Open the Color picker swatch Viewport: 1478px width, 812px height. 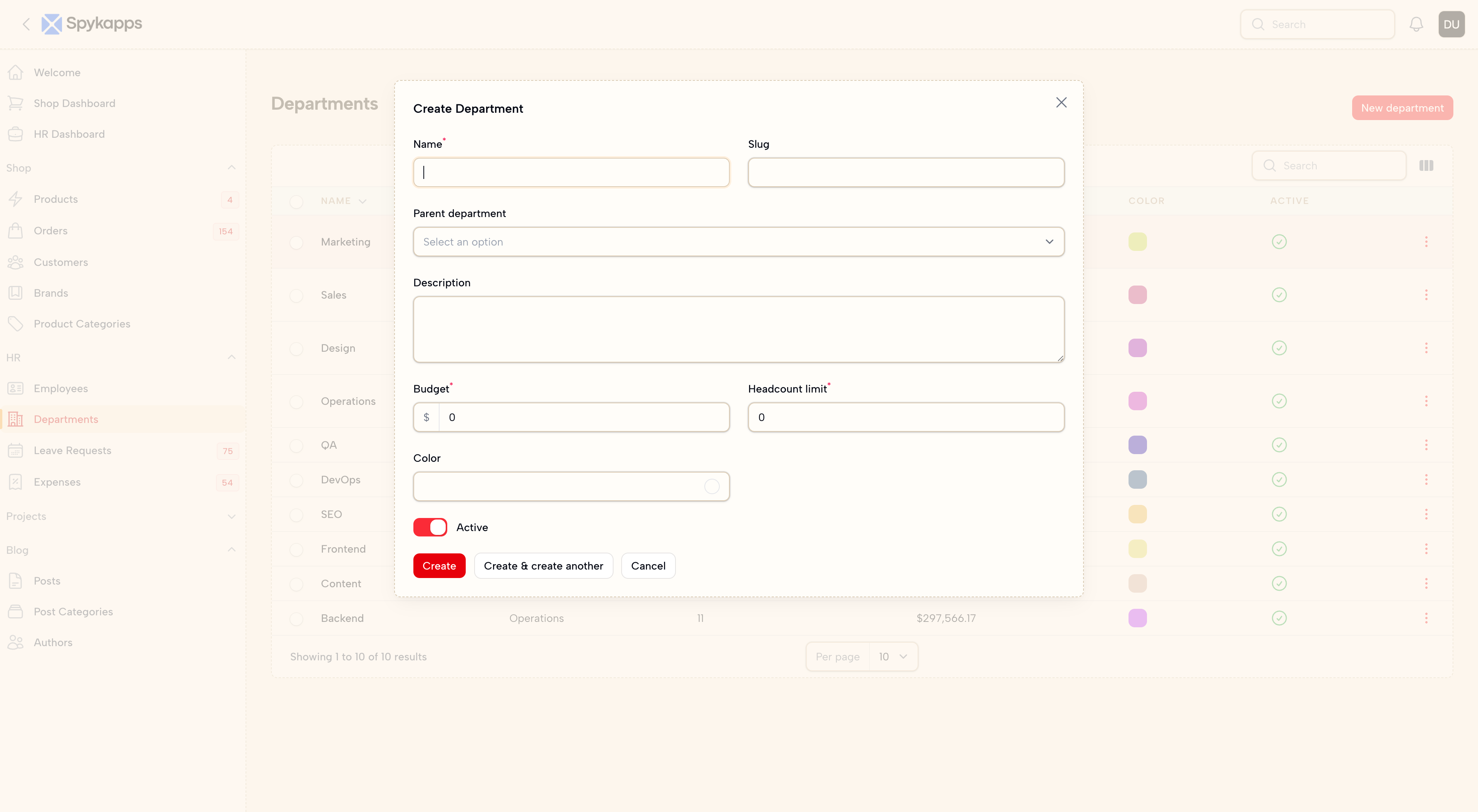click(x=712, y=486)
